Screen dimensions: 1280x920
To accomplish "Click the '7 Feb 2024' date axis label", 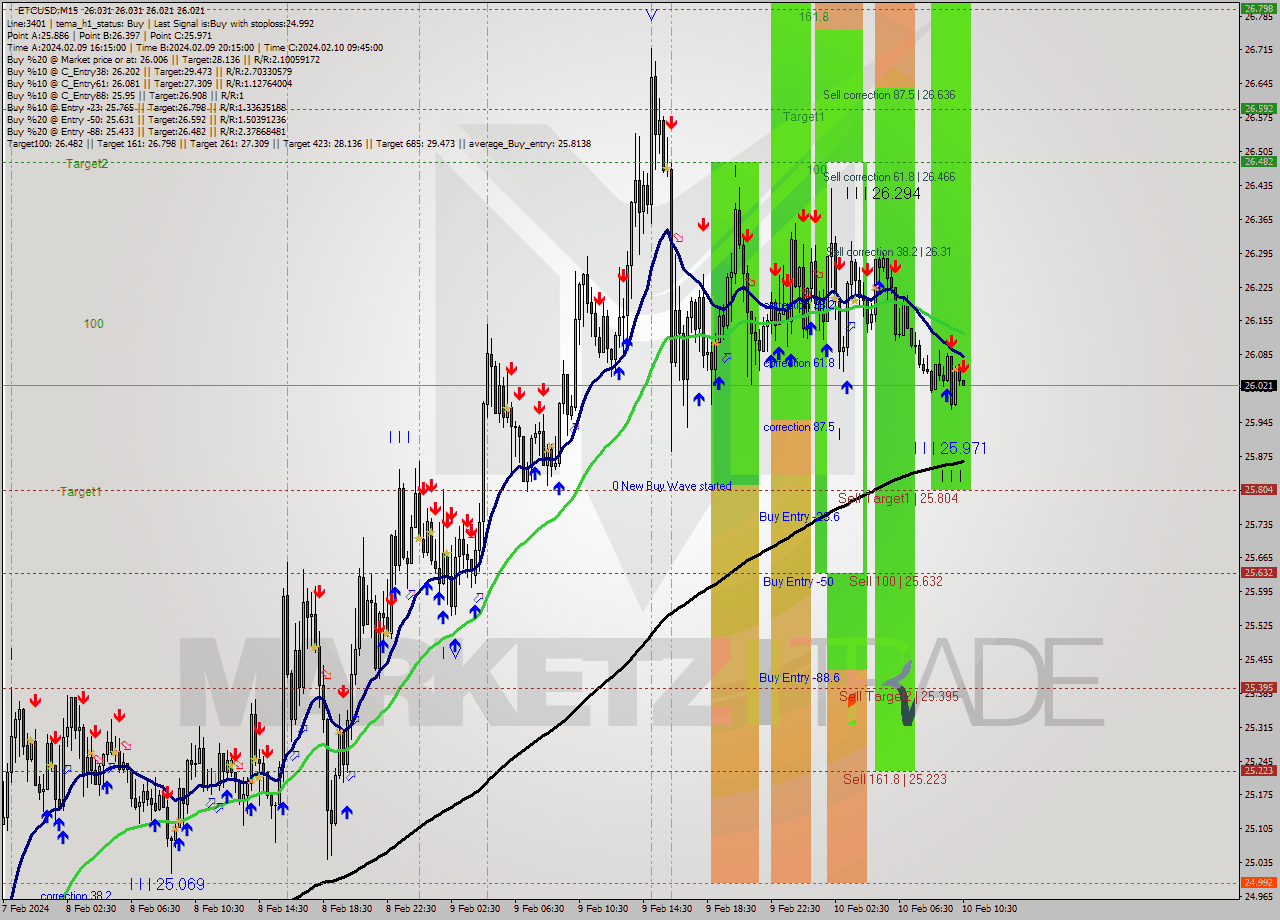I will (27, 909).
